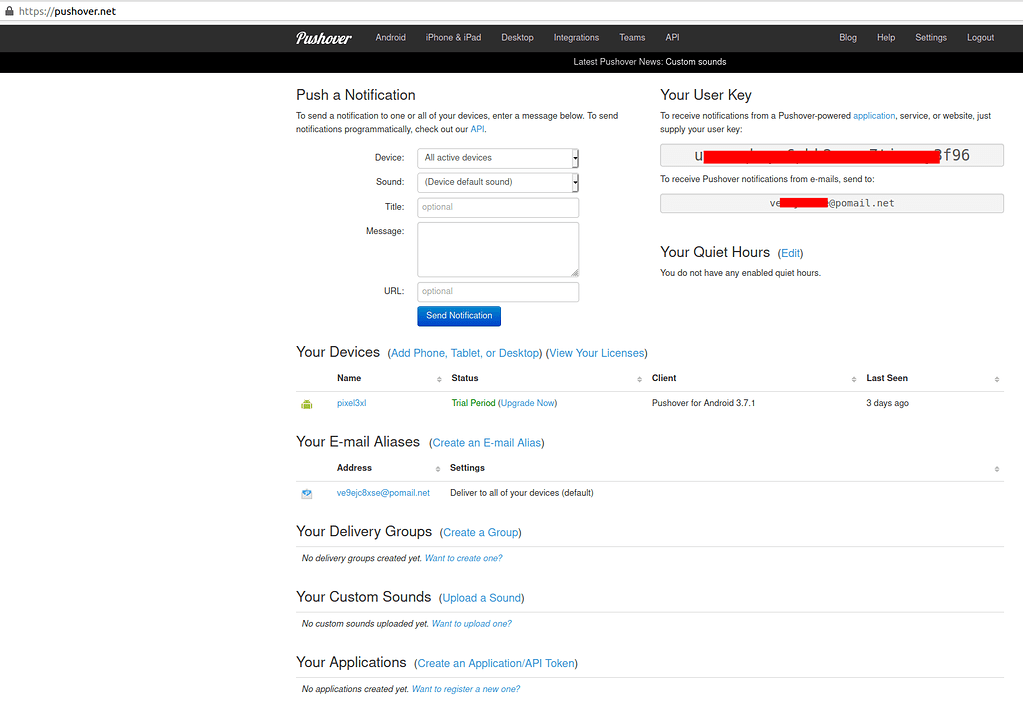The height and width of the screenshot is (713, 1023).
Task: Open the Upload a Sound link
Action: 481,598
